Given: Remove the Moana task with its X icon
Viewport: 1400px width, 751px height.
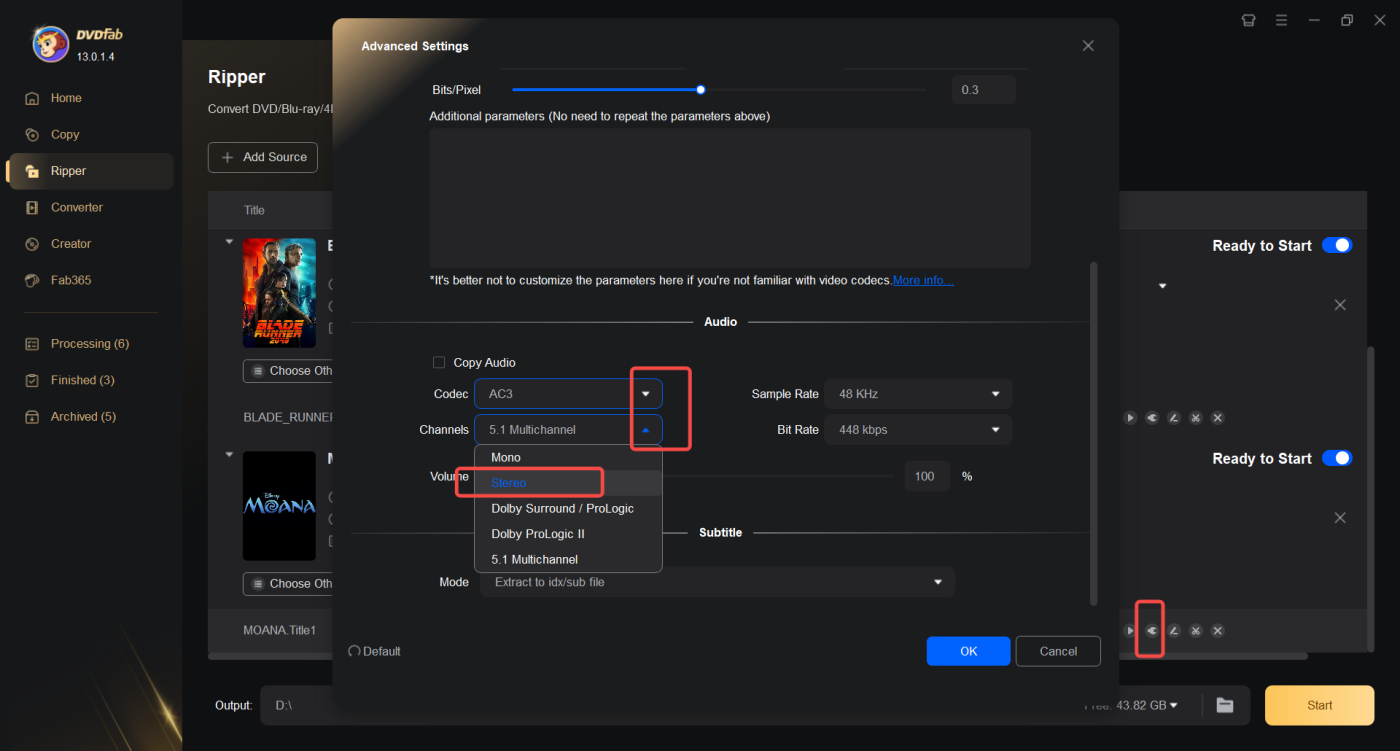Looking at the screenshot, I should [x=1340, y=518].
